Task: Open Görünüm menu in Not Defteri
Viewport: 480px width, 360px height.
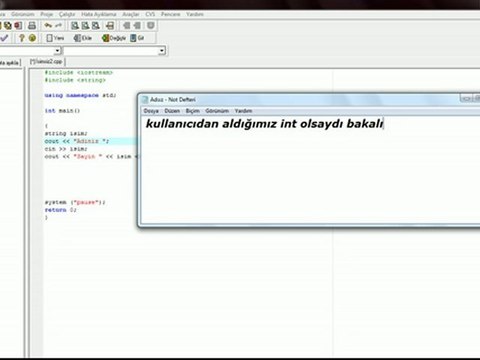Action: point(217,111)
